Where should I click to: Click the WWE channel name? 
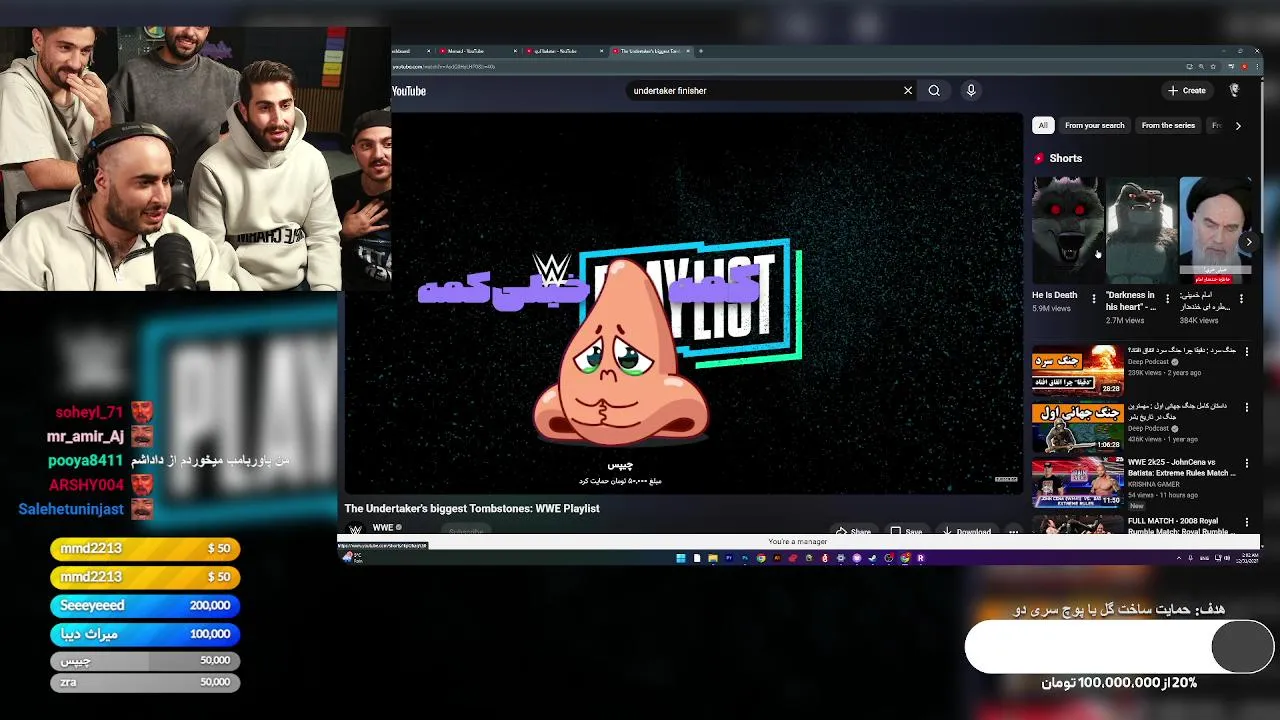coord(383,528)
